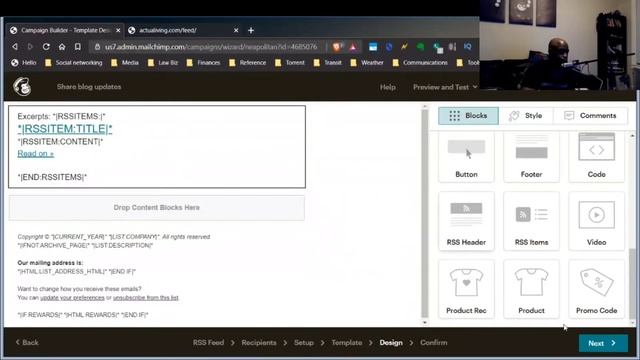The width and height of the screenshot is (640, 360).
Task: Open the Weather bookmark folder
Action: coord(367,63)
